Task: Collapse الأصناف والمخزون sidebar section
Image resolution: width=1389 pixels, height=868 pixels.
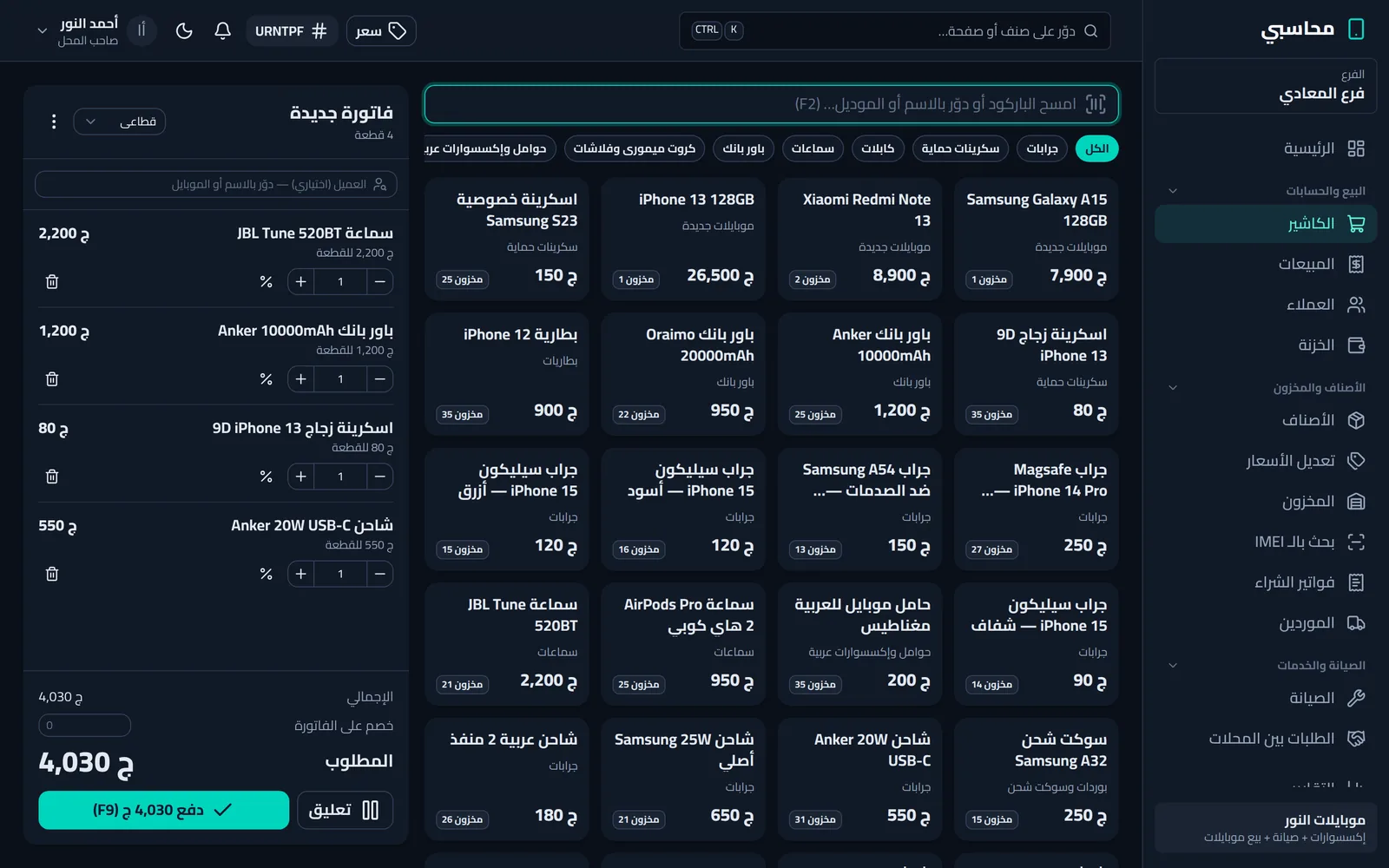Action: (1266, 388)
